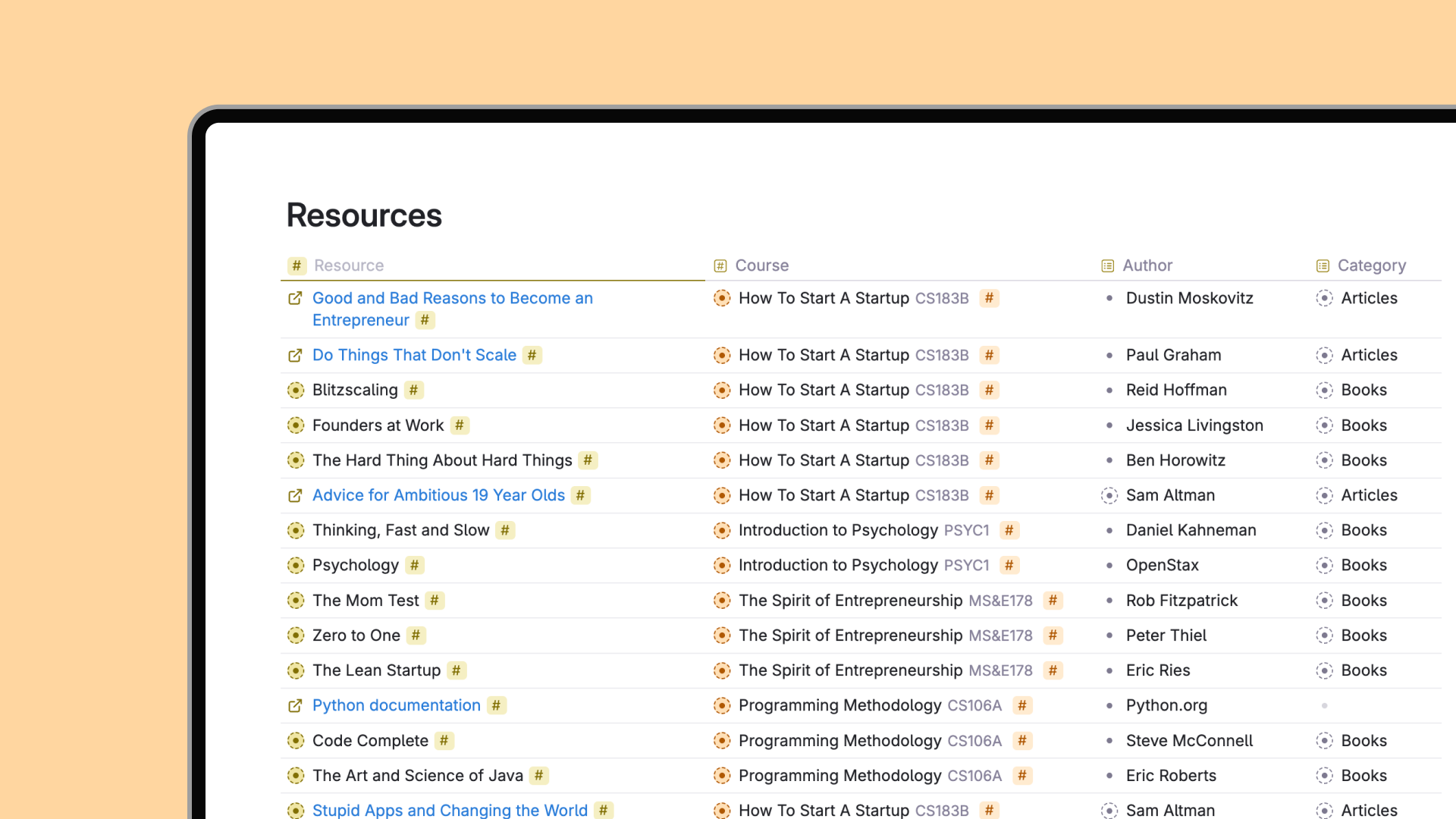Select the Code Complete title
Viewport: 1456px width, 819px height.
[370, 741]
